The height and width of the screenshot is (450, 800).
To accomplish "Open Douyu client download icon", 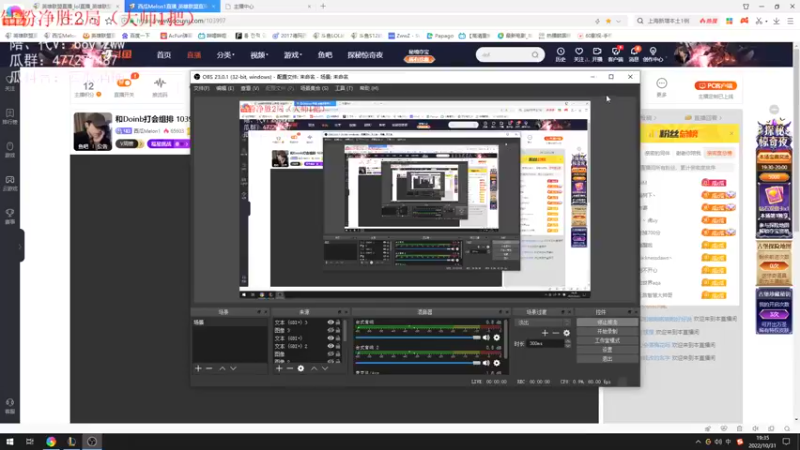I will coord(615,54).
